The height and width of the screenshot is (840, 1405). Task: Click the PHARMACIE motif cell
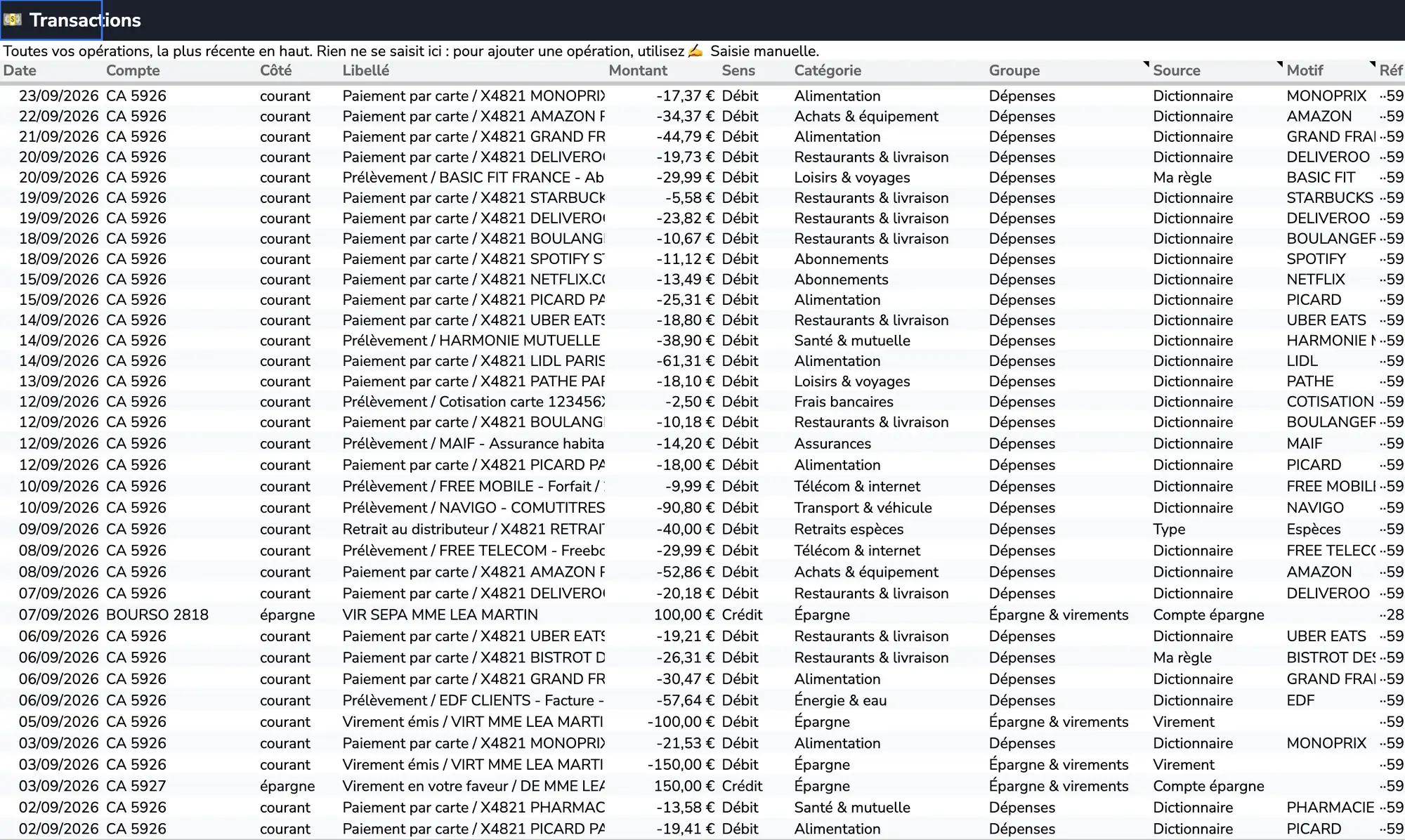click(x=1331, y=807)
